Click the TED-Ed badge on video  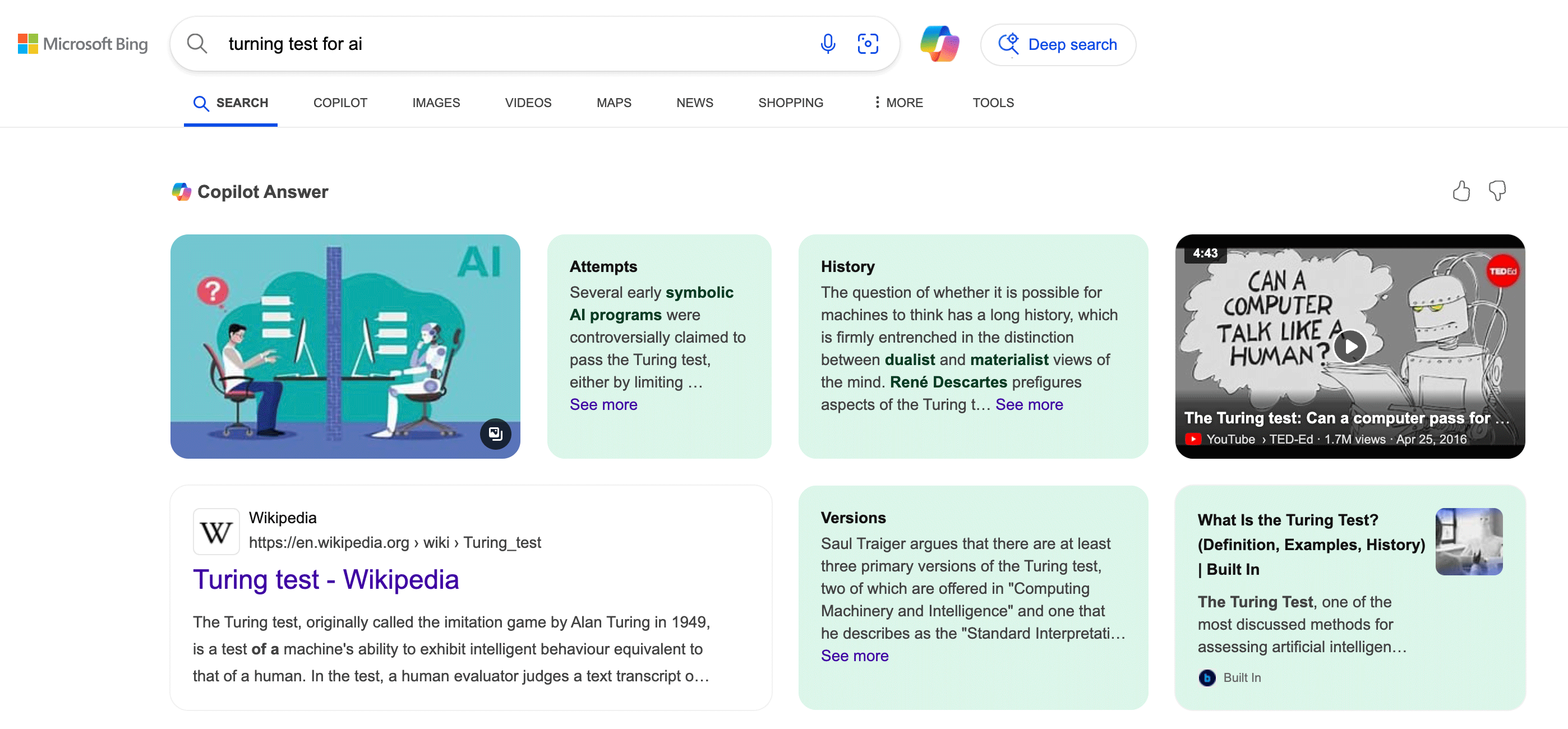(x=1502, y=271)
